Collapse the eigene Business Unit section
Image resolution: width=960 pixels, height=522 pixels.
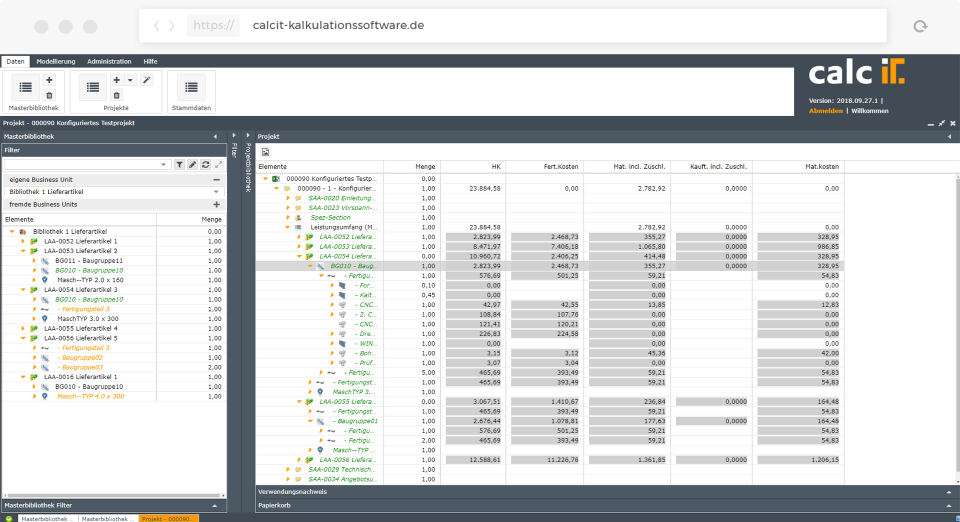[216, 180]
